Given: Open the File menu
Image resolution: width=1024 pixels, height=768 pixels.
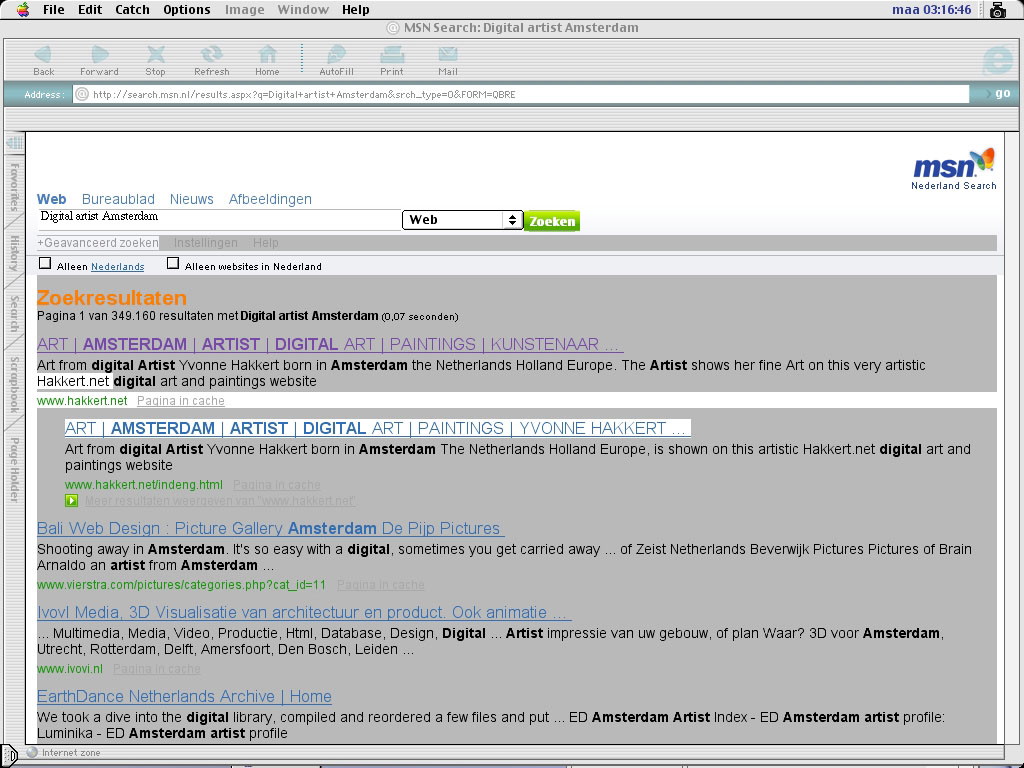Looking at the screenshot, I should point(54,10).
